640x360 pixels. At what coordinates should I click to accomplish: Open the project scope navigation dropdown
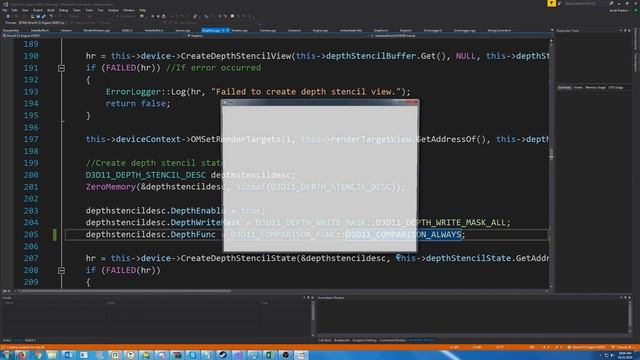point(94,36)
